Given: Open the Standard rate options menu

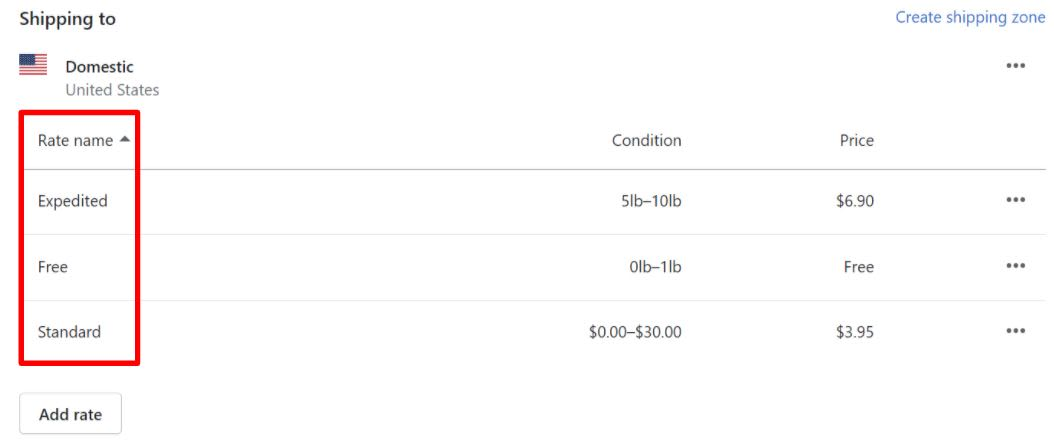Looking at the screenshot, I should click(x=1015, y=331).
